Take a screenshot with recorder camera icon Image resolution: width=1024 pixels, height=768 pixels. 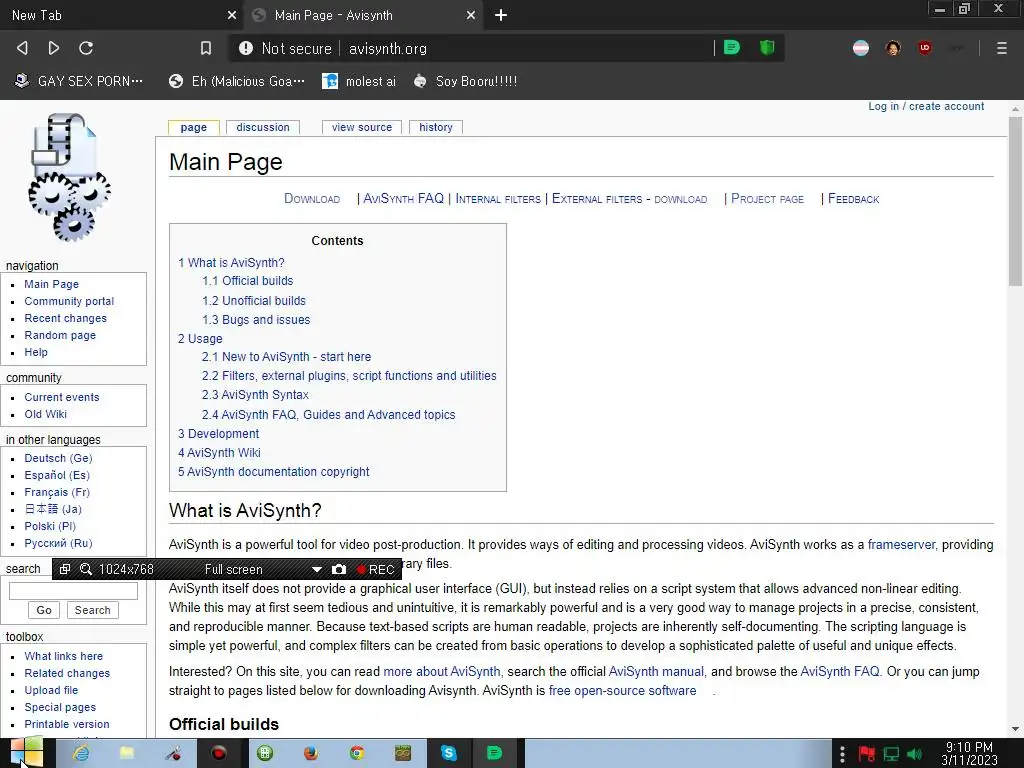click(x=338, y=569)
